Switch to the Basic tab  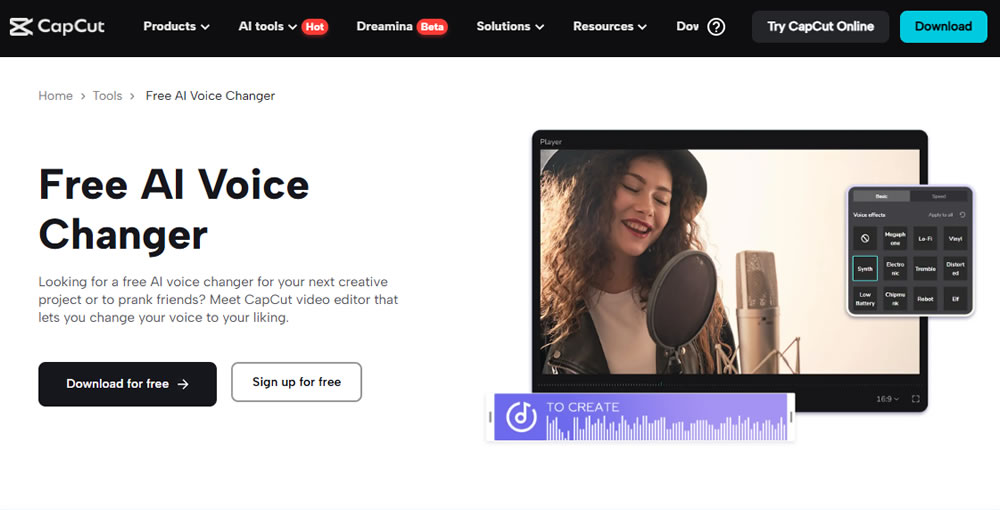(881, 196)
